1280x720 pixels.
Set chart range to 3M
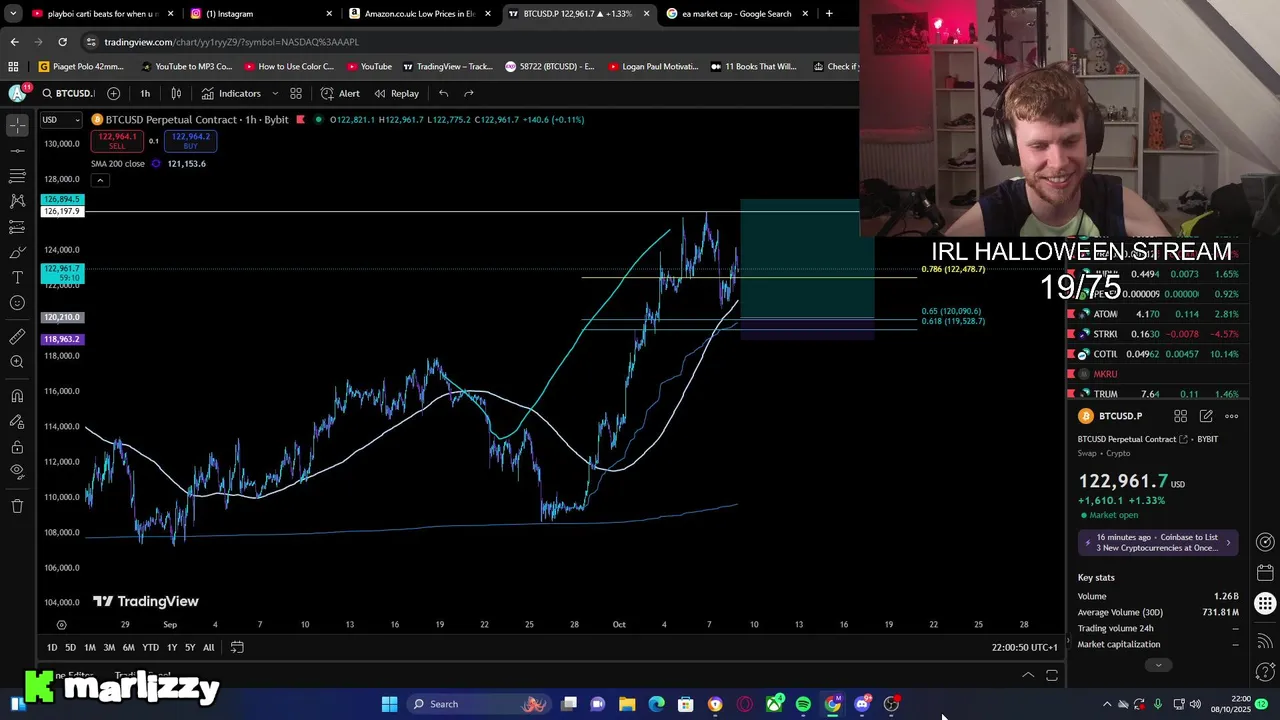[109, 647]
